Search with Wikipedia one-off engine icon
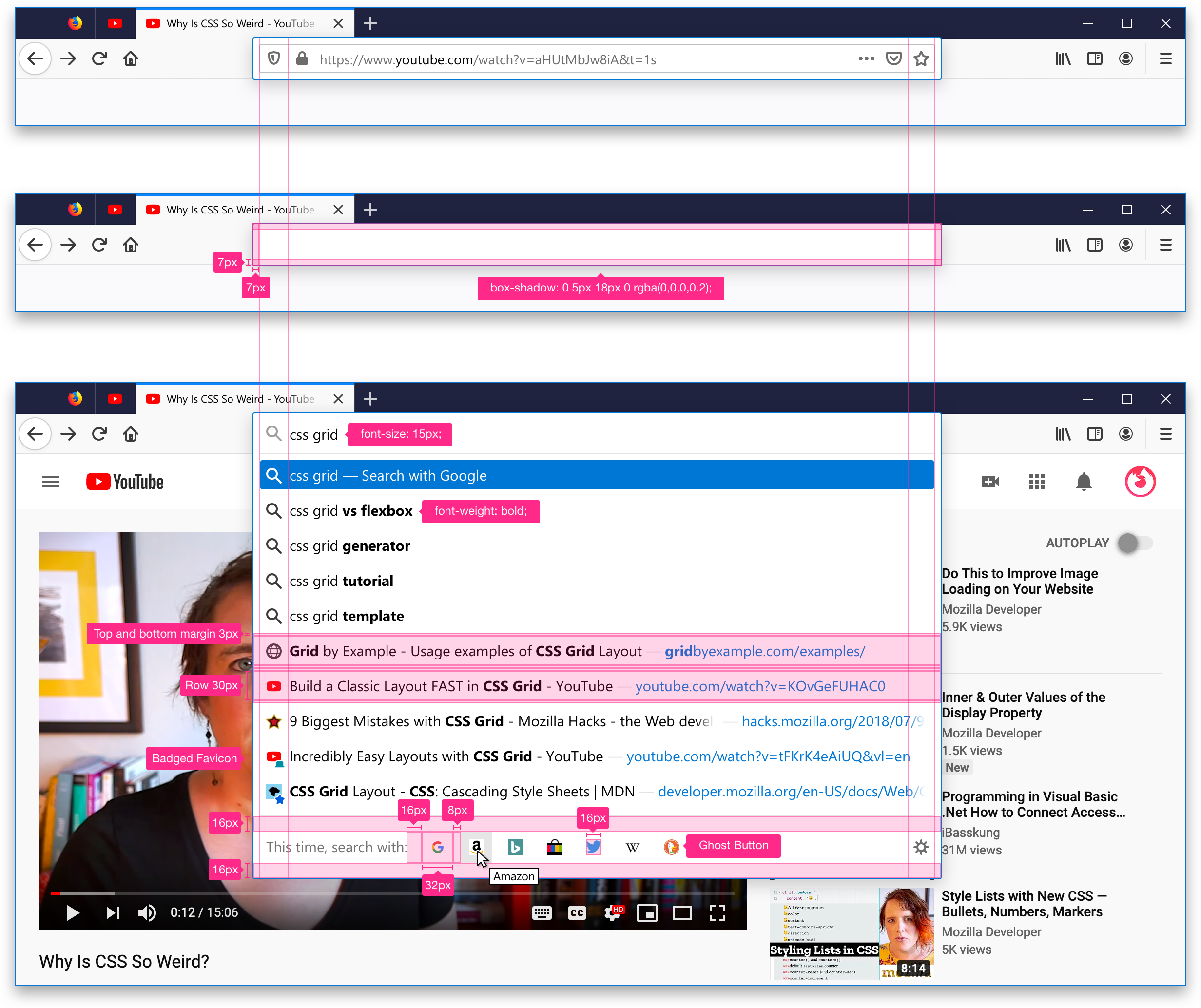 pyautogui.click(x=633, y=847)
